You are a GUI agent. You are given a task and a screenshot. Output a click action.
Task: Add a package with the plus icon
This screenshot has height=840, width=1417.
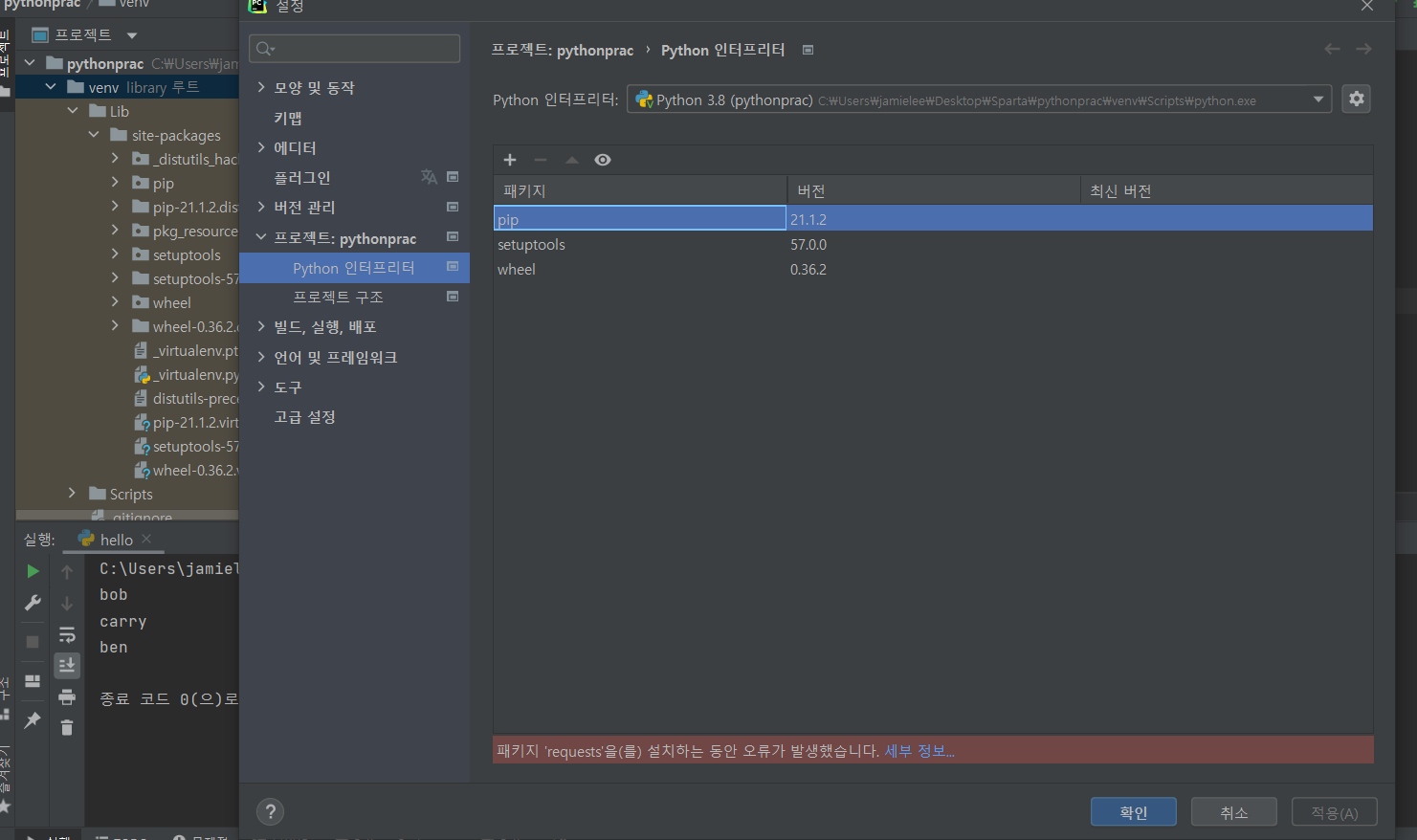(x=510, y=160)
